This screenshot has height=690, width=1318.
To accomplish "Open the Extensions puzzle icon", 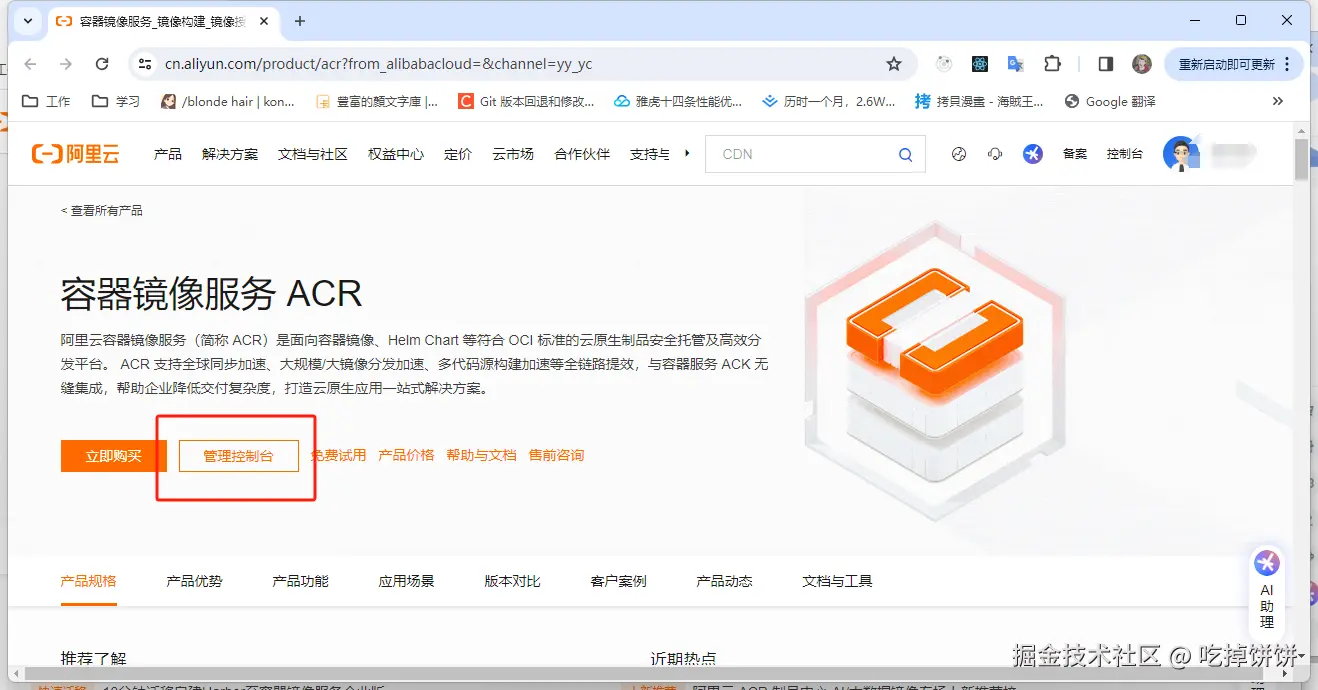I will pyautogui.click(x=1052, y=64).
